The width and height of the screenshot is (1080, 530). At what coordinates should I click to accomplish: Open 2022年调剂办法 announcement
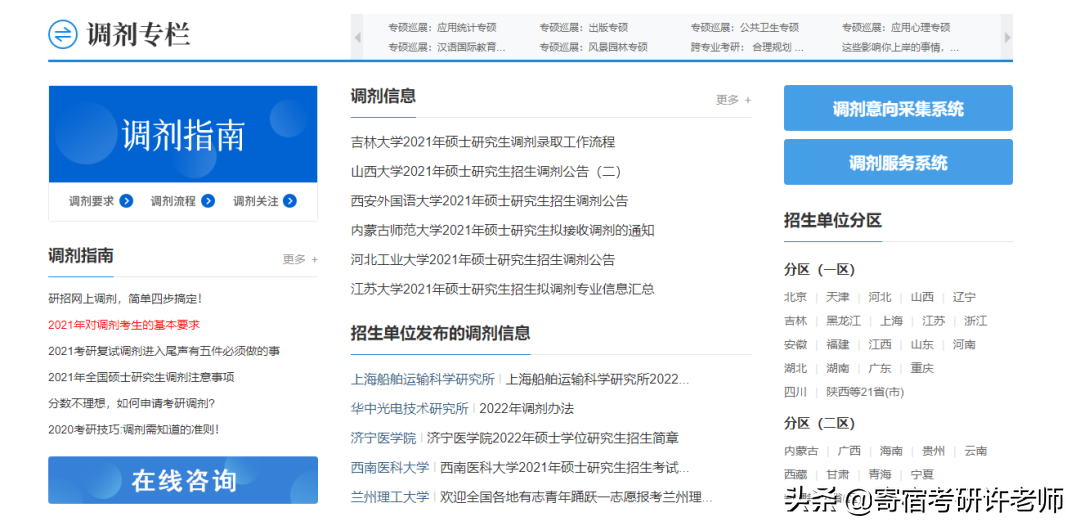tap(526, 409)
